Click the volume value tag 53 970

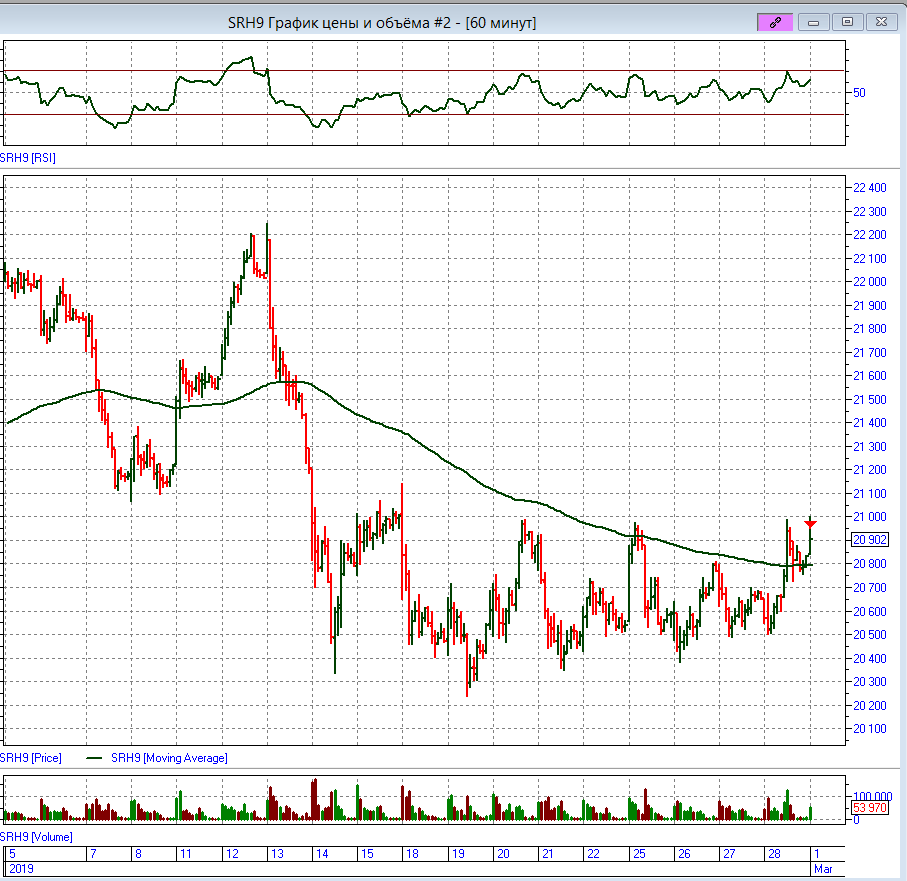click(868, 807)
